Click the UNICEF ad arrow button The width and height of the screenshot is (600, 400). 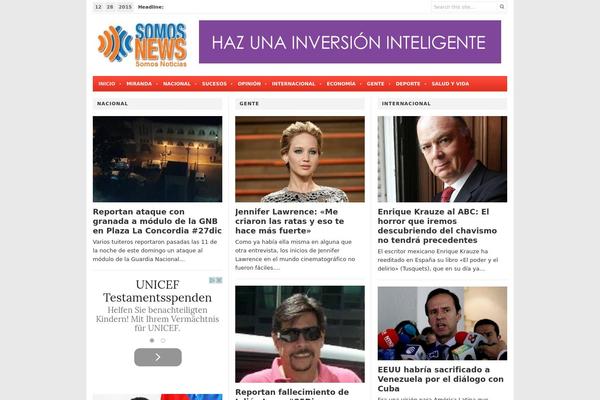[x=158, y=357]
